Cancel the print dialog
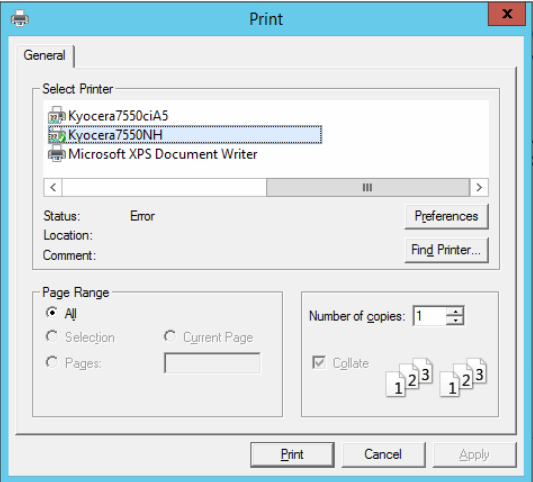This screenshot has width=533, height=482. [x=383, y=454]
